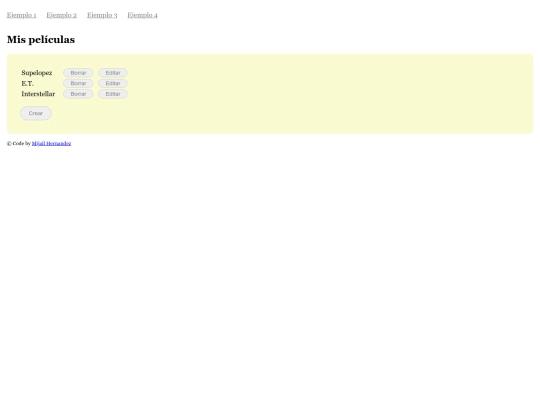Edit the E.T. movie entry
This screenshot has width=540, height=405.
tap(113, 83)
